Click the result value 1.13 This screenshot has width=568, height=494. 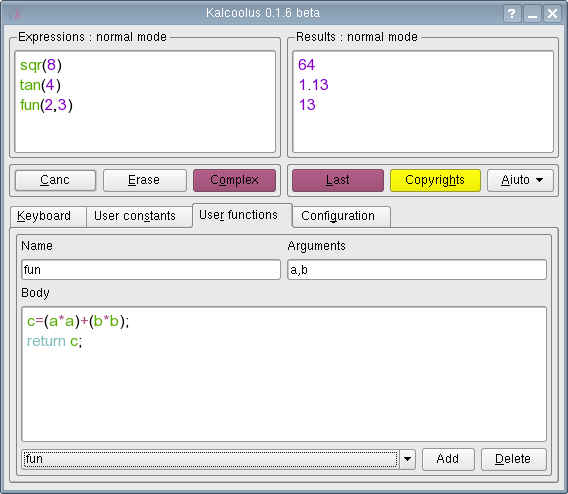313,85
